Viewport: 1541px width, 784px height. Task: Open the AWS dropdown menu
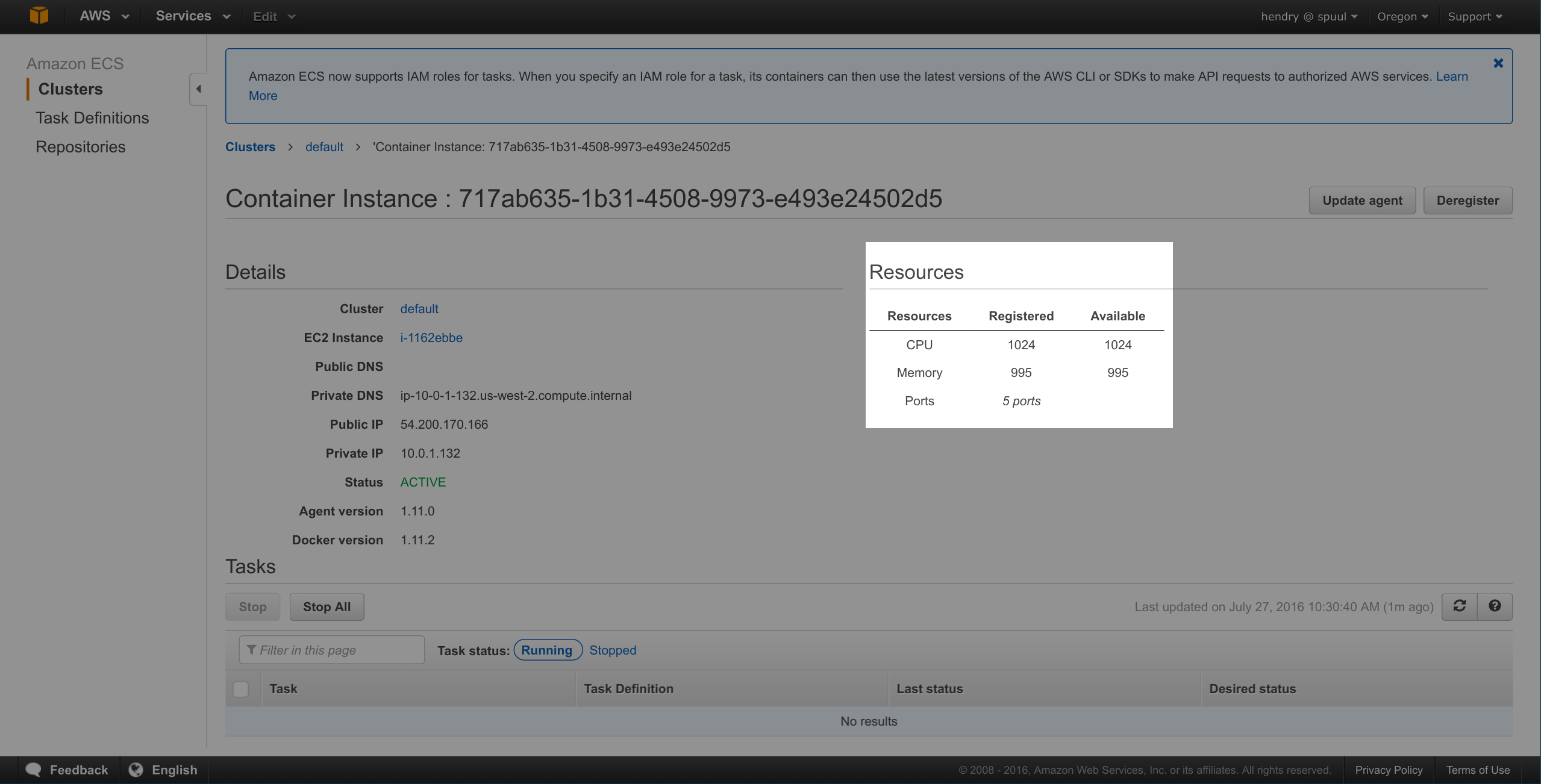click(104, 16)
